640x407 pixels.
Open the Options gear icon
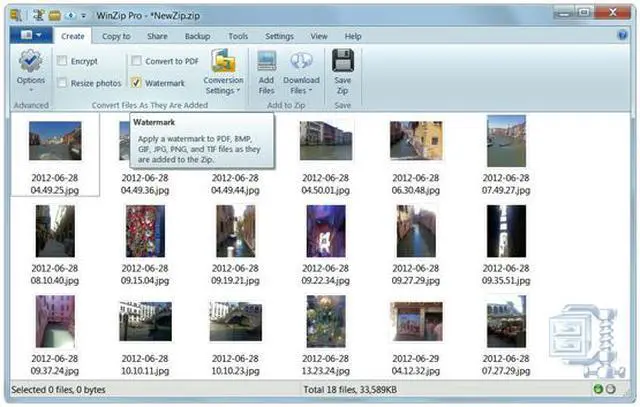tap(30, 60)
